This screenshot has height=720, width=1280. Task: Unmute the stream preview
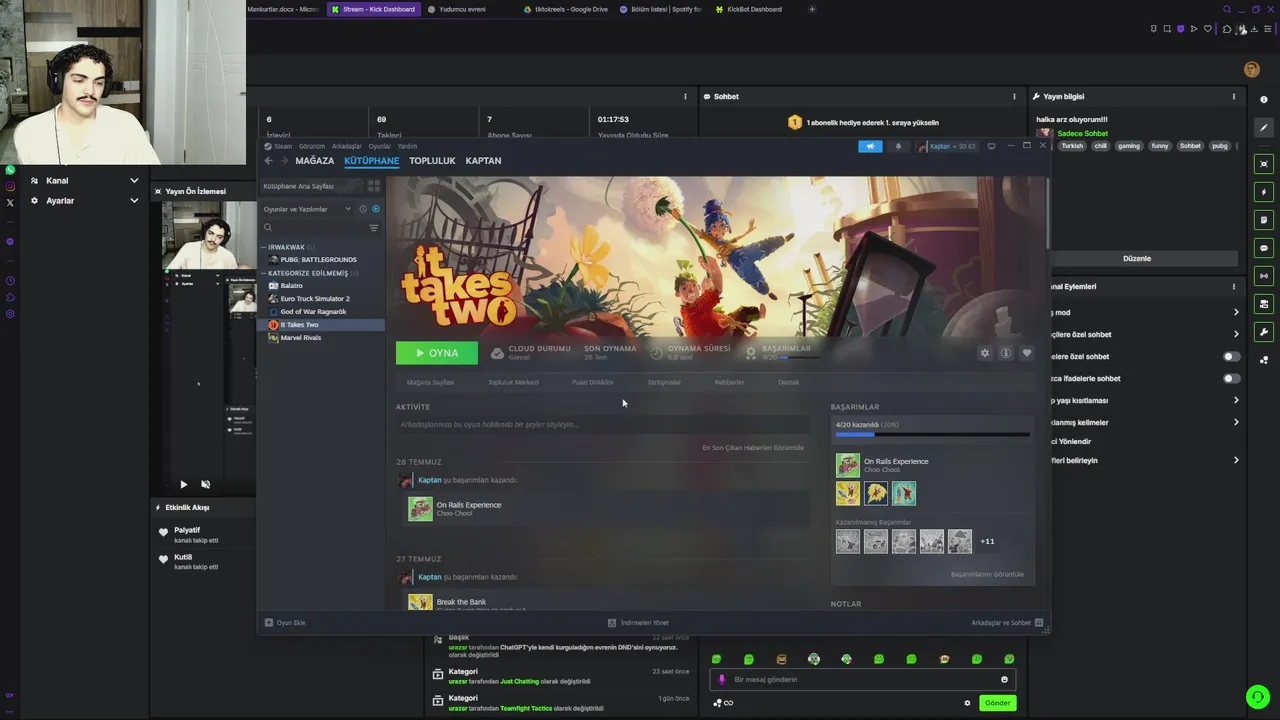point(205,484)
